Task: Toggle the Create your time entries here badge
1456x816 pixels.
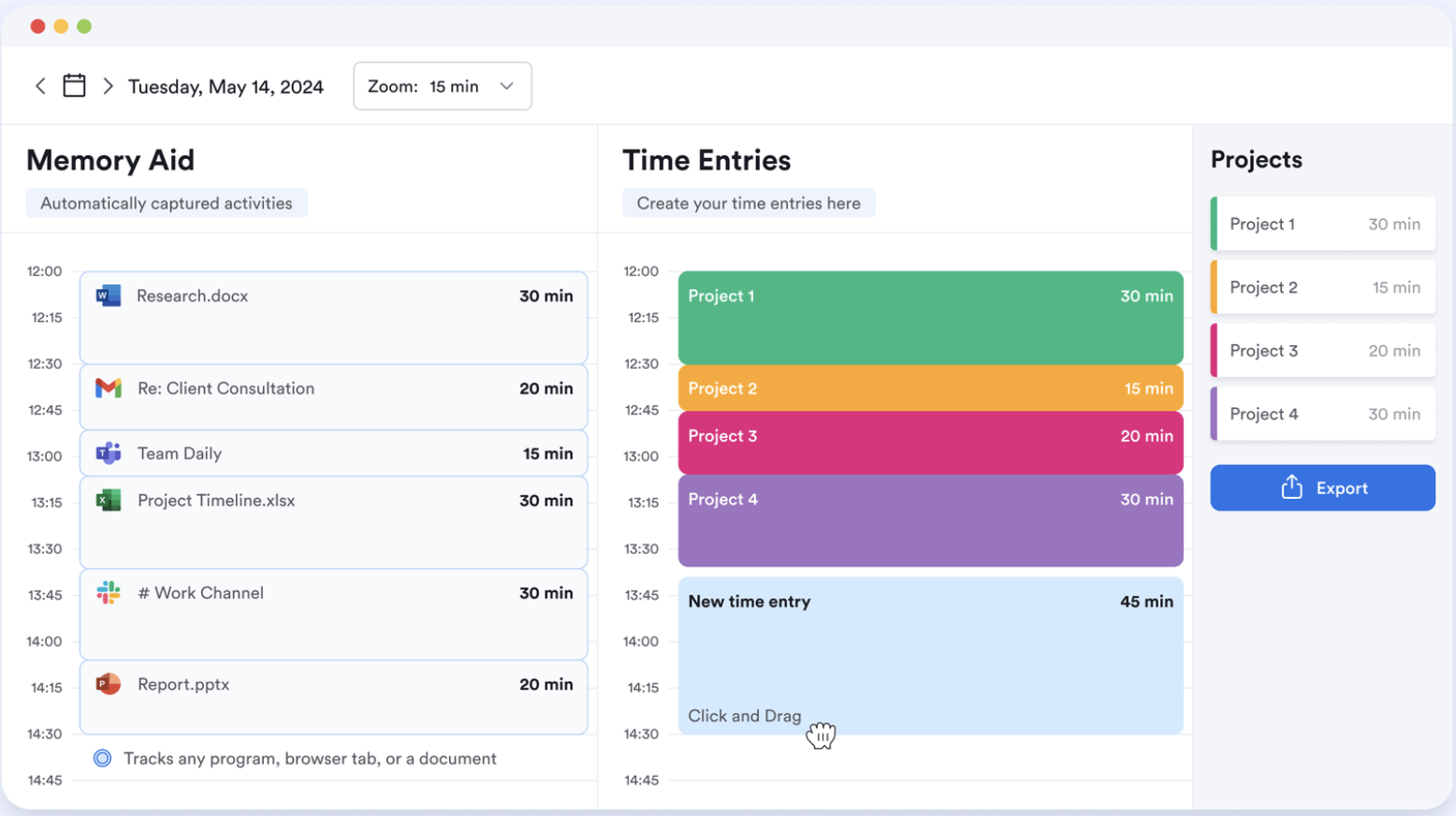Action: [748, 202]
